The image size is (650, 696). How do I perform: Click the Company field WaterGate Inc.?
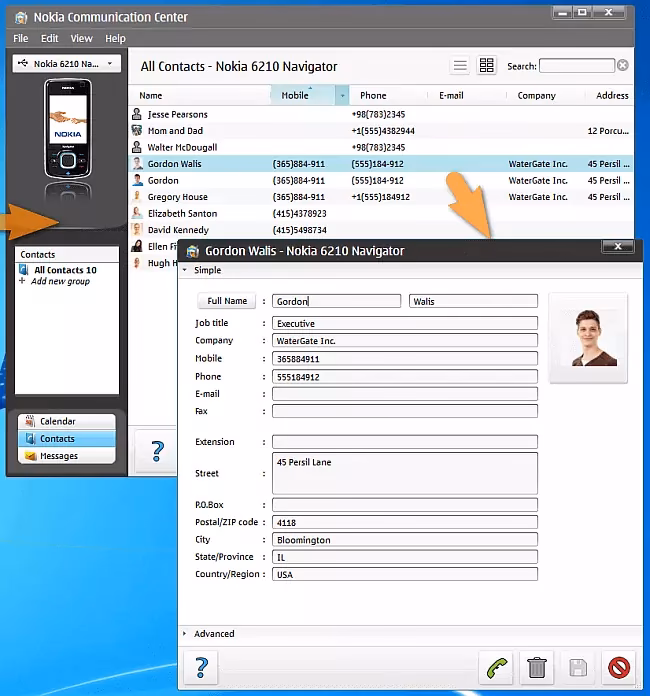405,340
